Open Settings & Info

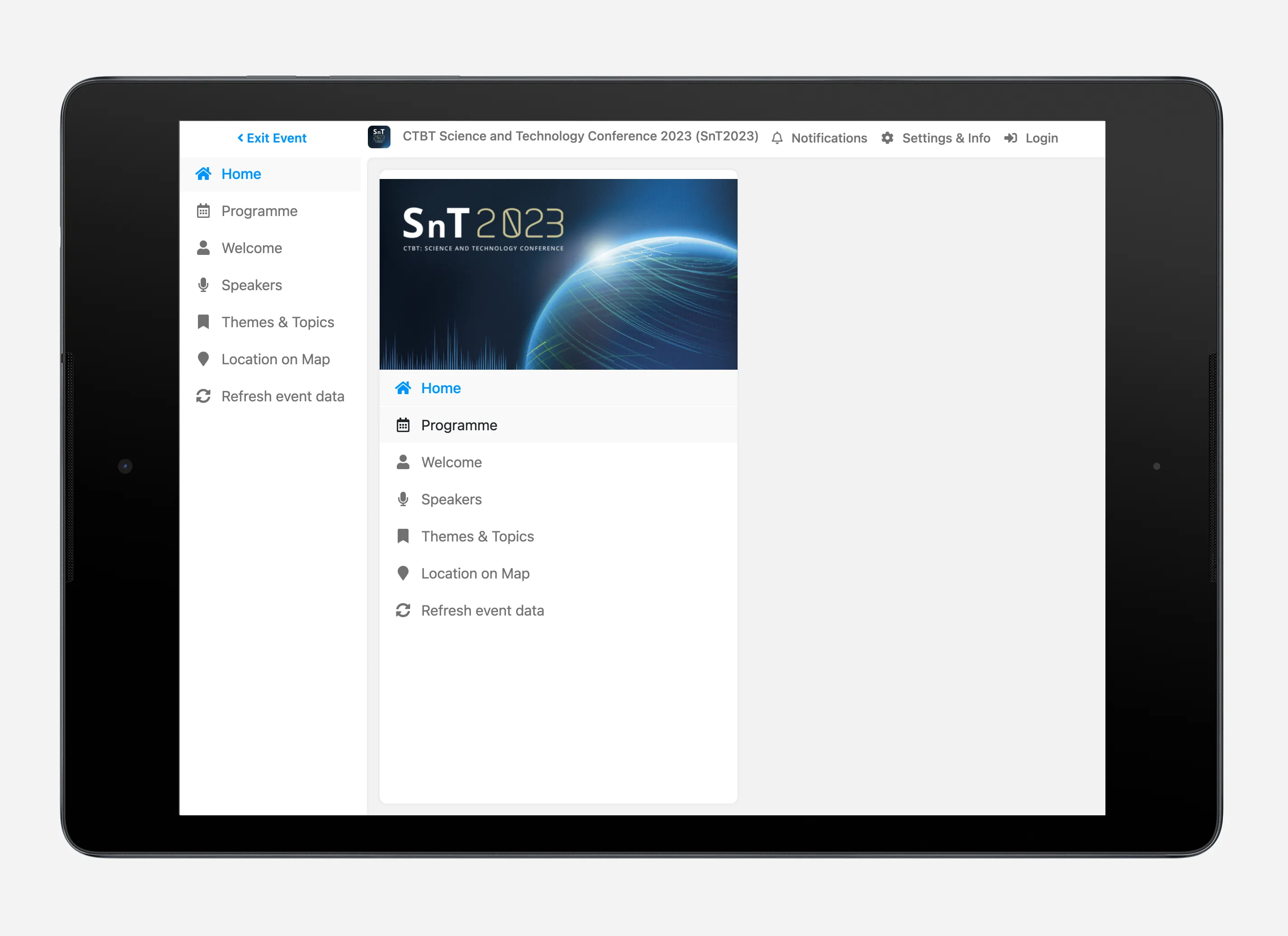pos(935,138)
